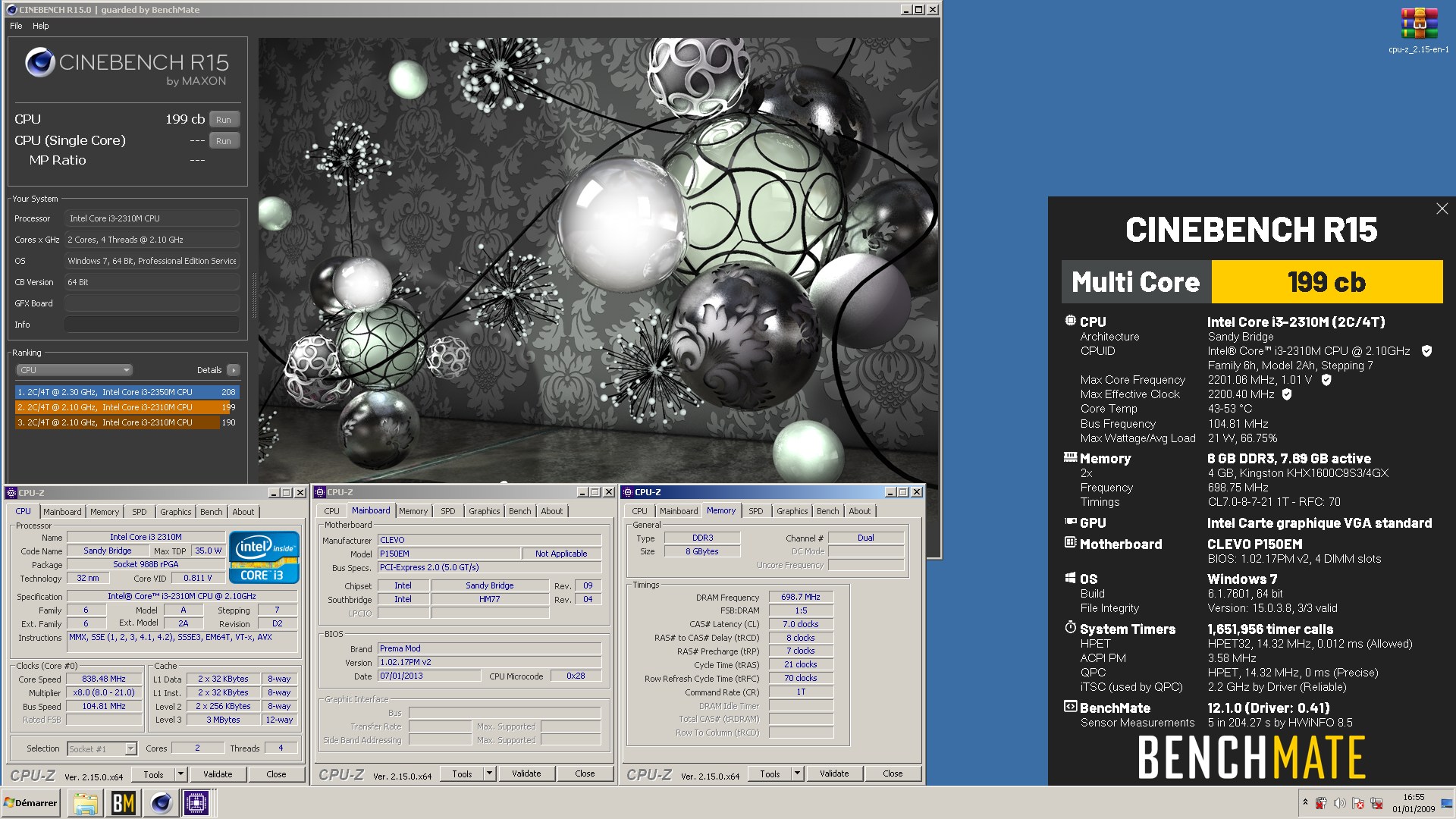Expand Tools dropdown arrow in first CPU-Z

[180, 774]
